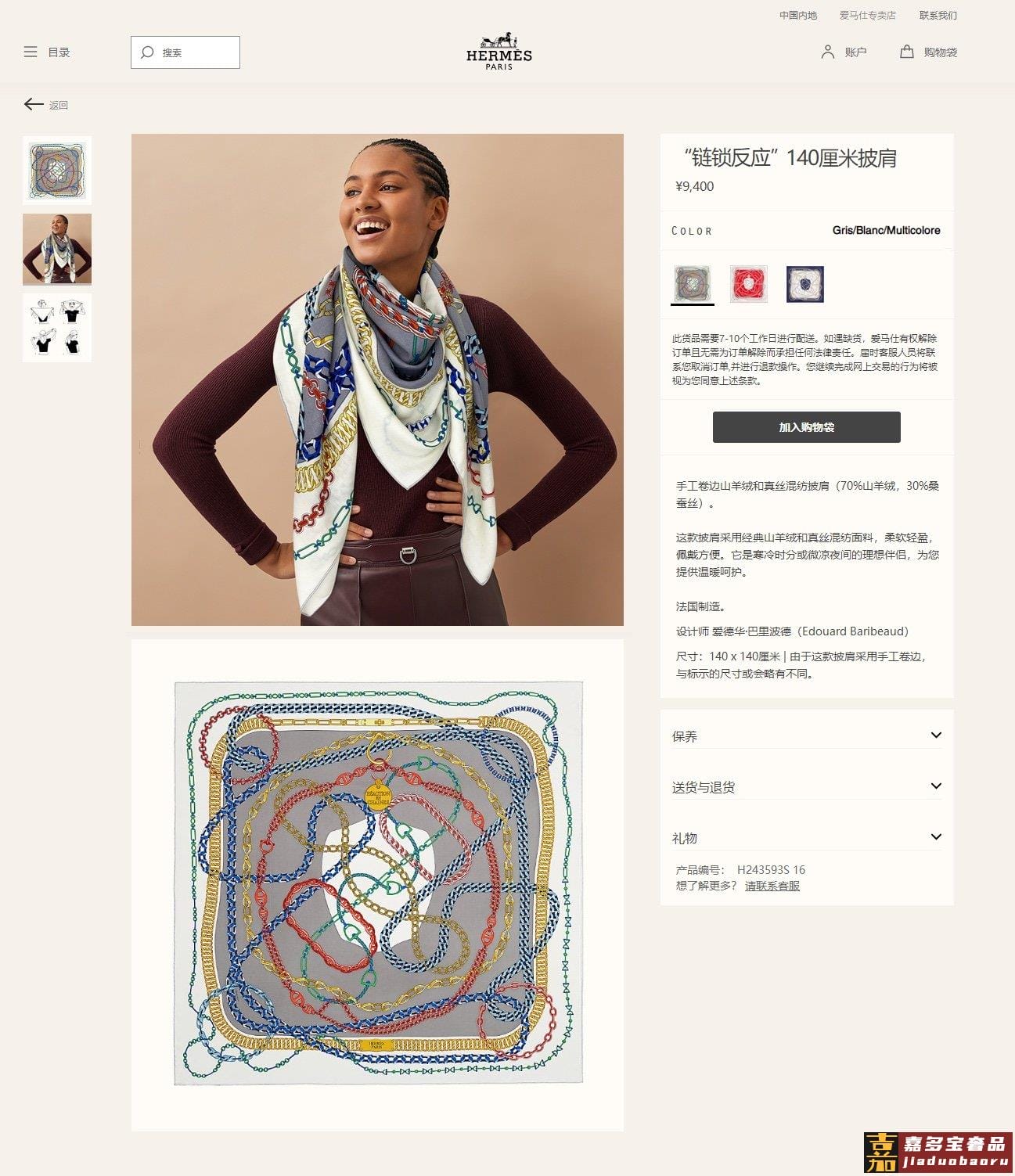Open the 联系我们 contact link
The width and height of the screenshot is (1015, 1176).
click(x=938, y=16)
